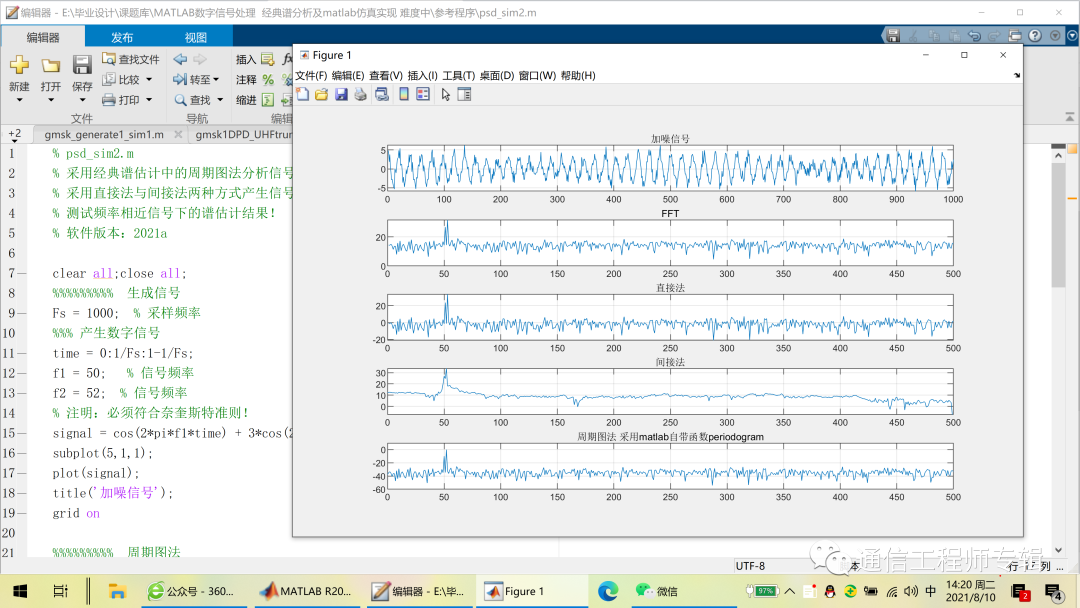1080x608 pixels.
Task: Open Task View on the taskbar
Action: point(61,591)
